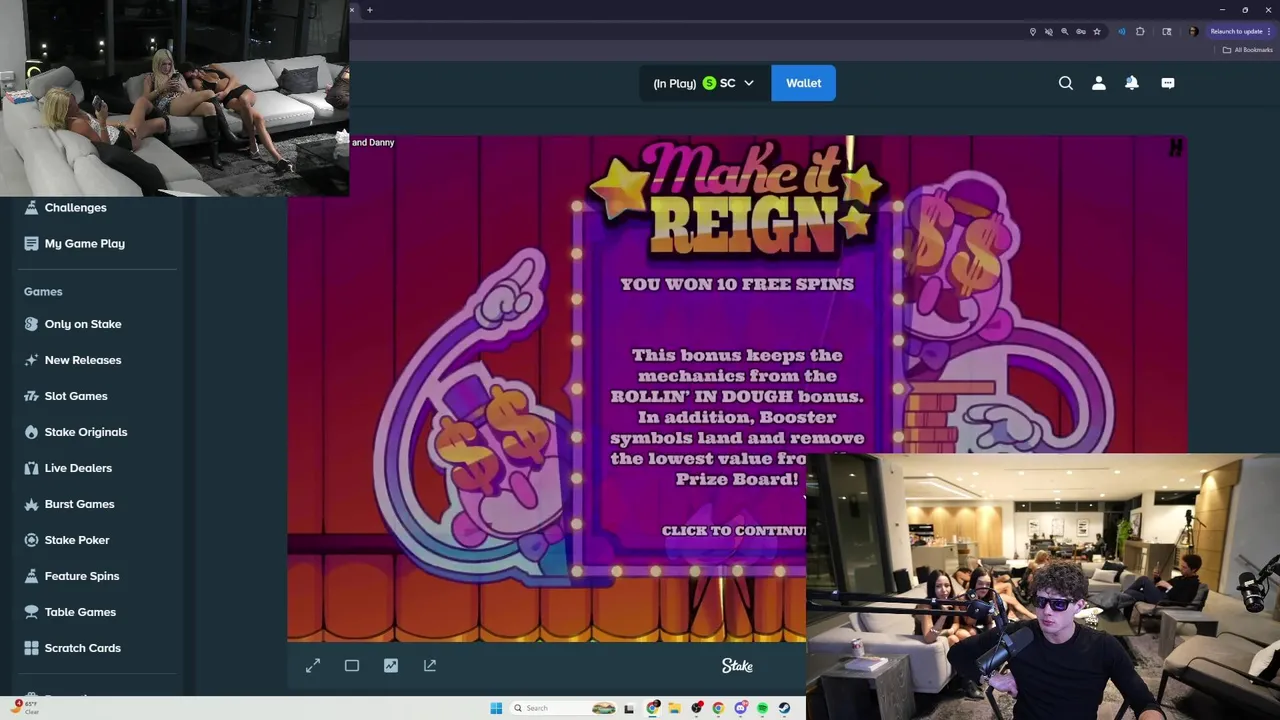Open the extensions puzzle icon

tap(1140, 31)
